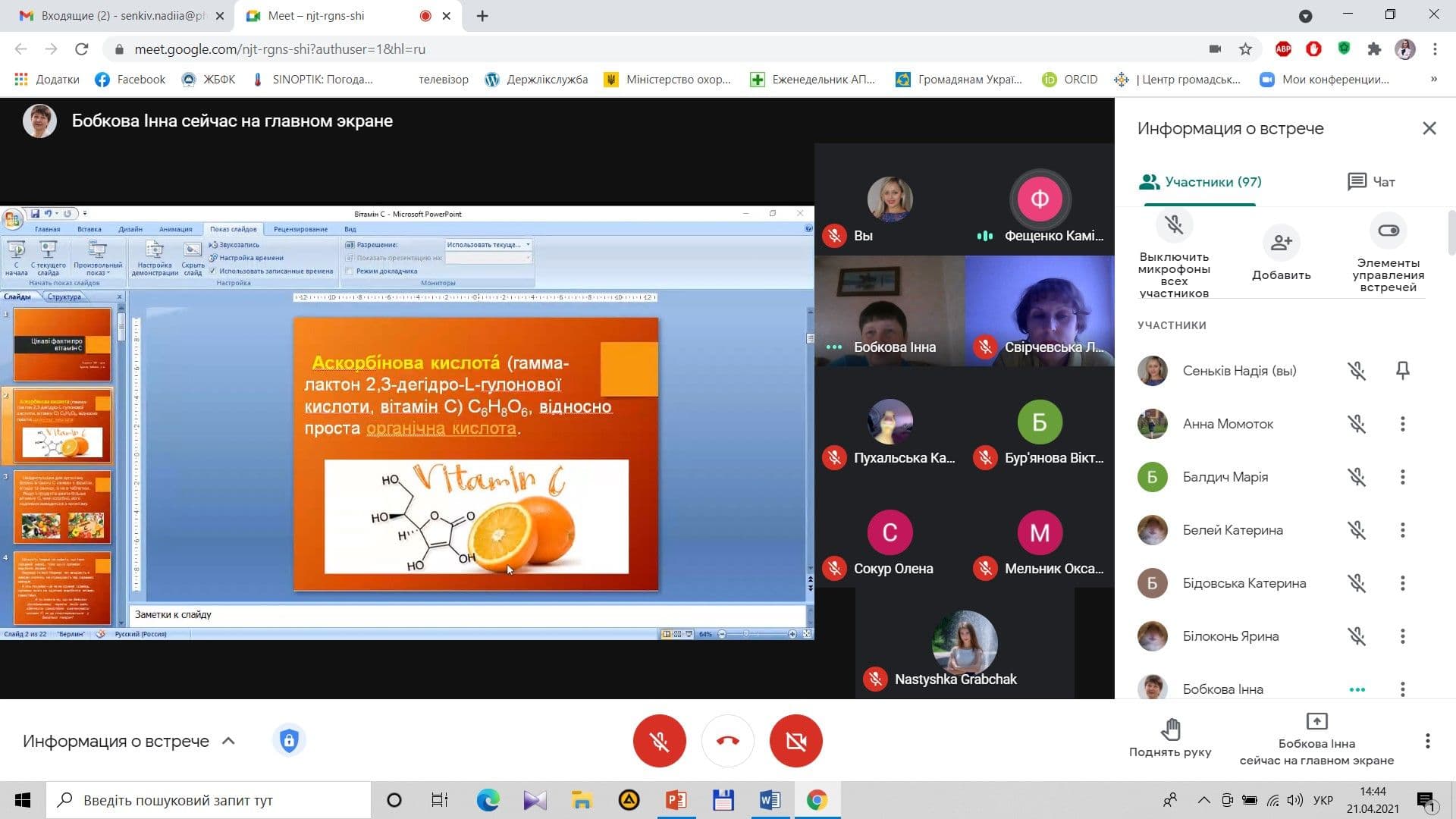
Task: Open Додатки apps shortcut
Action: (x=47, y=80)
